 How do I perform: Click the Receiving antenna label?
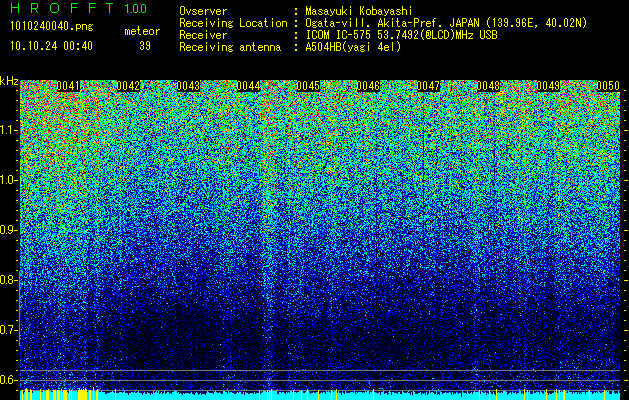click(x=230, y=47)
